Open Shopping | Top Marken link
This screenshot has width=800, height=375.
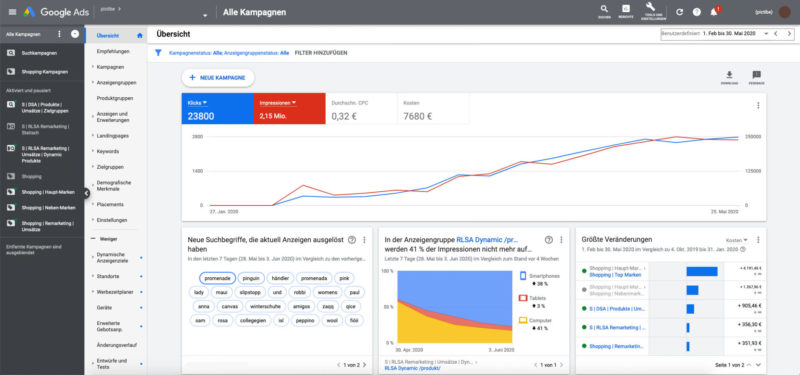(615, 274)
